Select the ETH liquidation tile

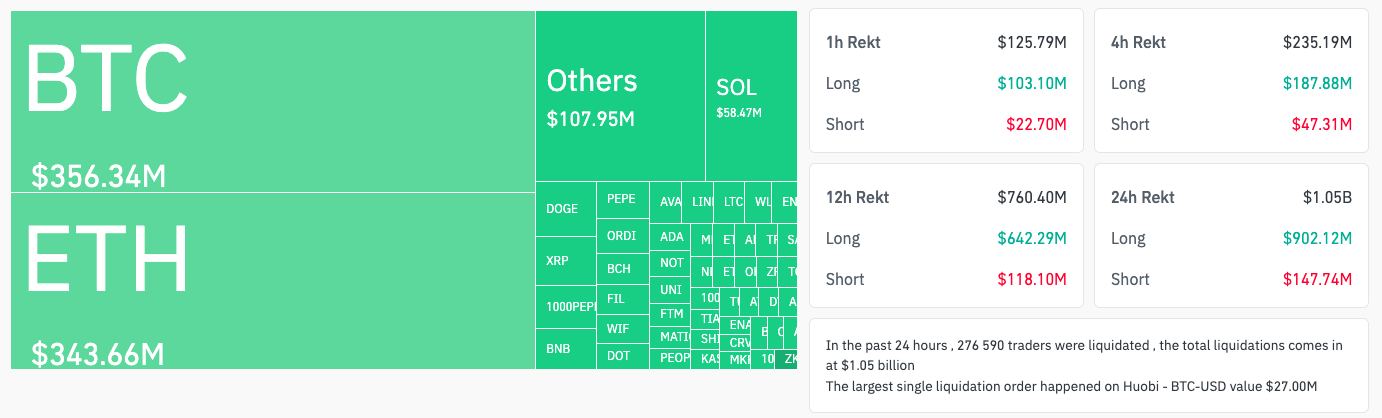coord(272,280)
